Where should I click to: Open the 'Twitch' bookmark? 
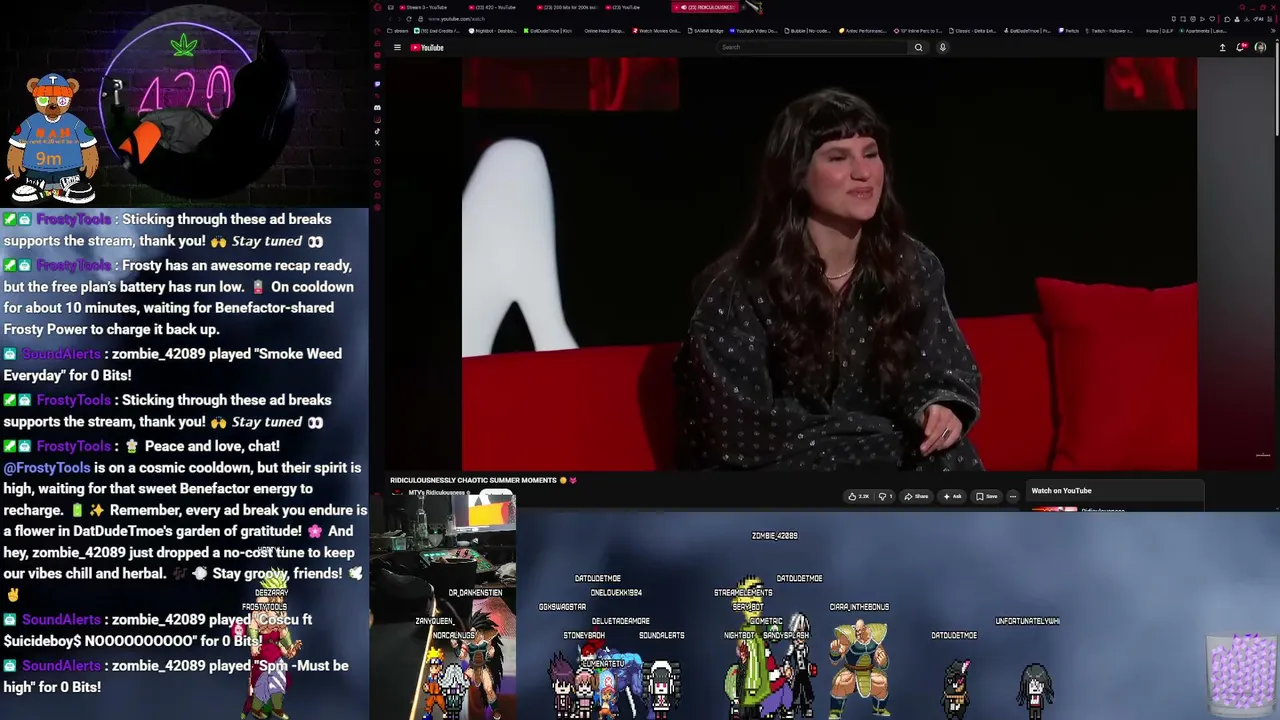(x=1069, y=31)
